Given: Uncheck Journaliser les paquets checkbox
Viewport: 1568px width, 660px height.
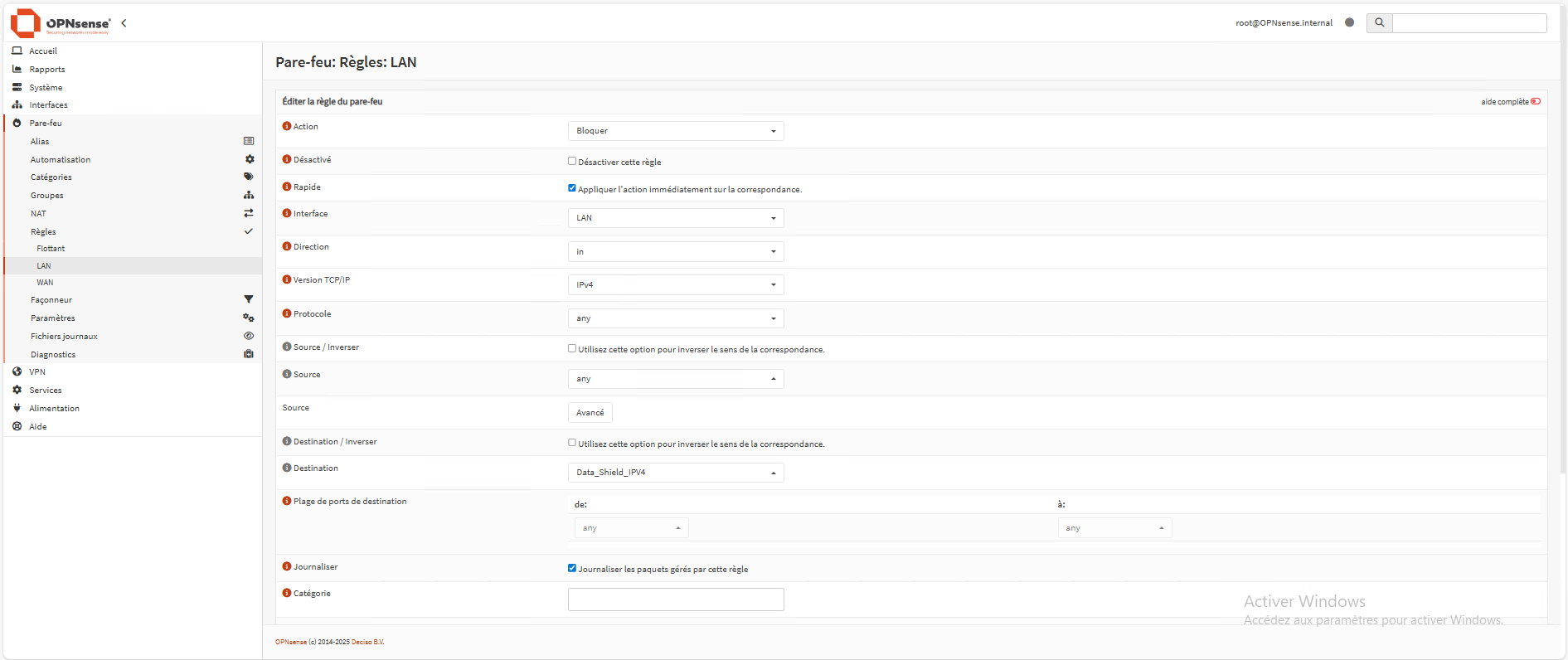Looking at the screenshot, I should [x=572, y=569].
